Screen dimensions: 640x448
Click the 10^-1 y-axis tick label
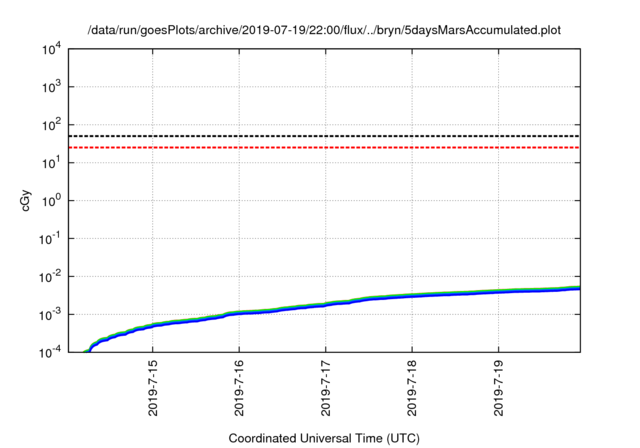point(50,239)
